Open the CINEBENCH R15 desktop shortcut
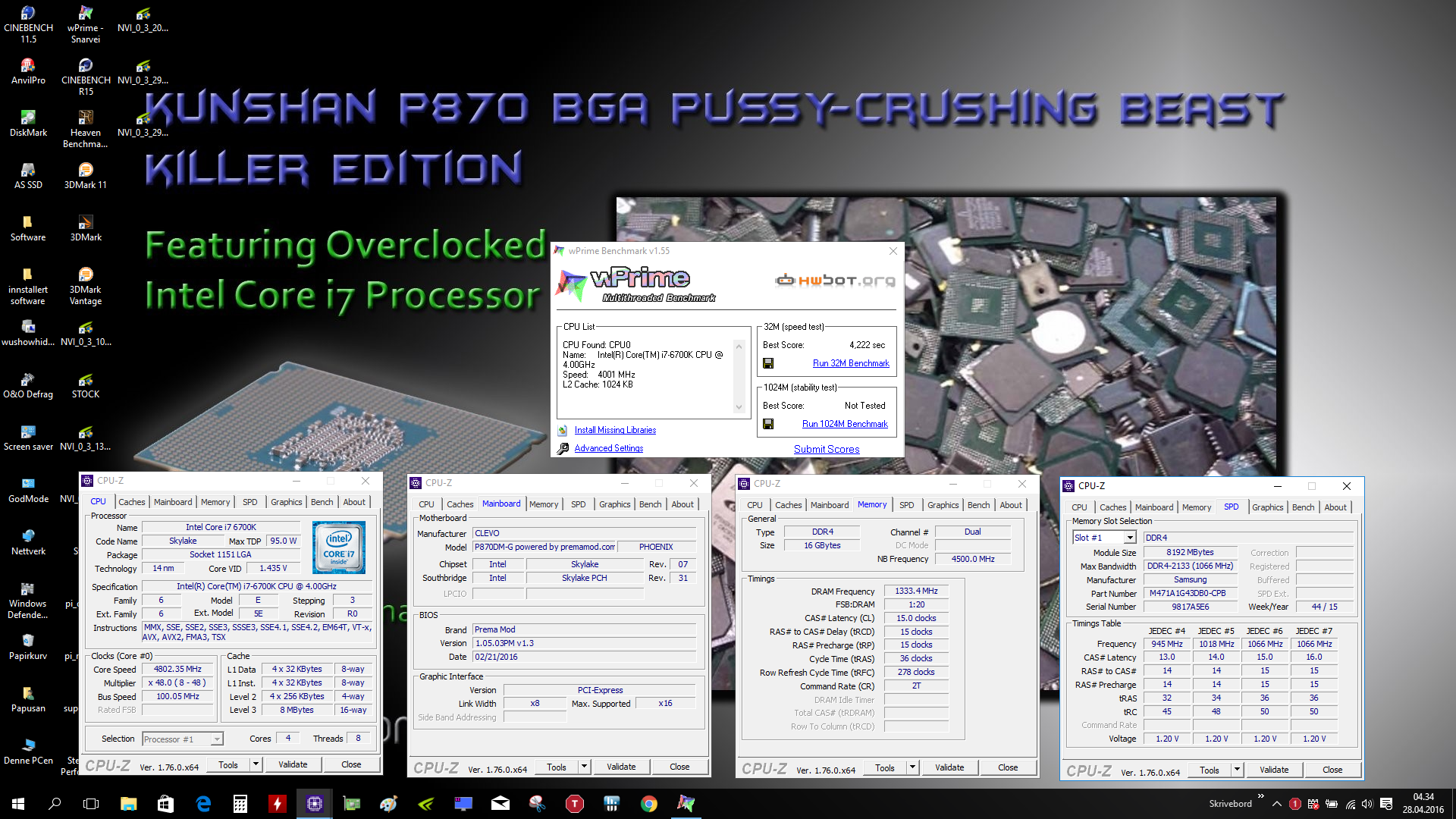The width and height of the screenshot is (1456, 819). (x=86, y=77)
